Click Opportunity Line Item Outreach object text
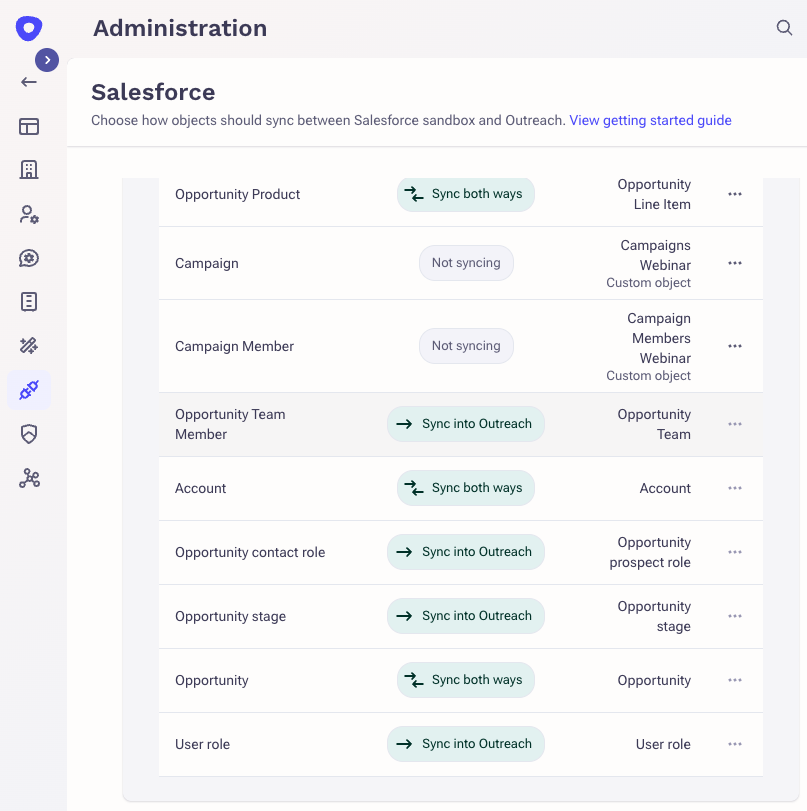Viewport: 807px width, 811px height. pos(654,194)
